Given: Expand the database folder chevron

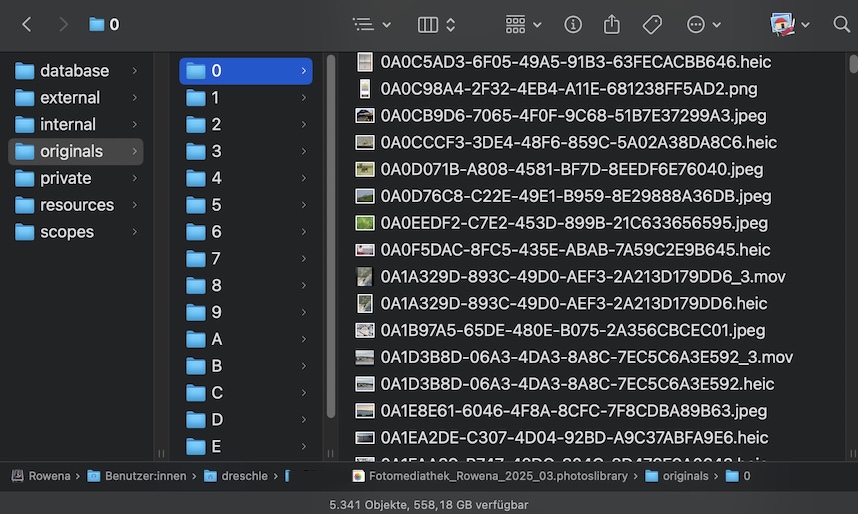Looking at the screenshot, I should click(134, 71).
